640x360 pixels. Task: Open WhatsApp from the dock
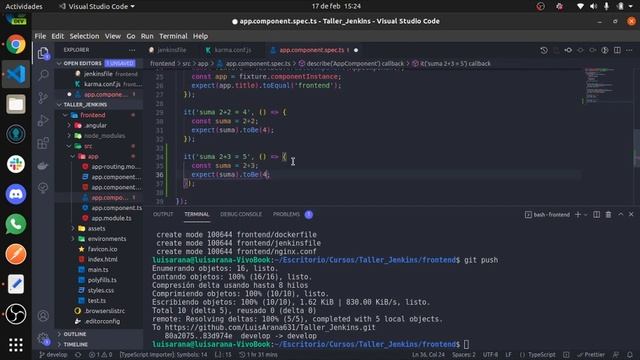tap(16, 224)
